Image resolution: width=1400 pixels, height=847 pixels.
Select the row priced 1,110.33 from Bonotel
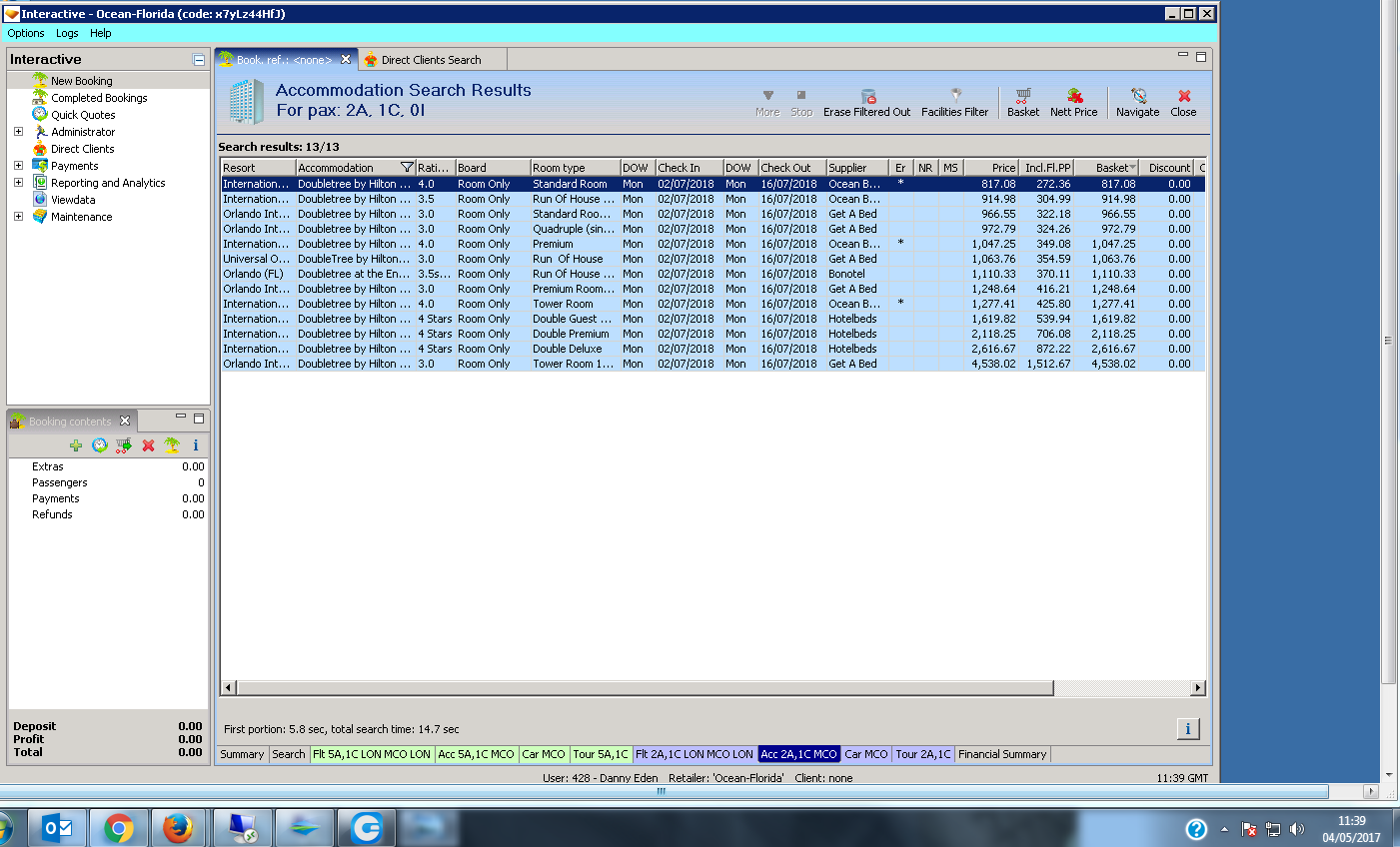tap(712, 274)
